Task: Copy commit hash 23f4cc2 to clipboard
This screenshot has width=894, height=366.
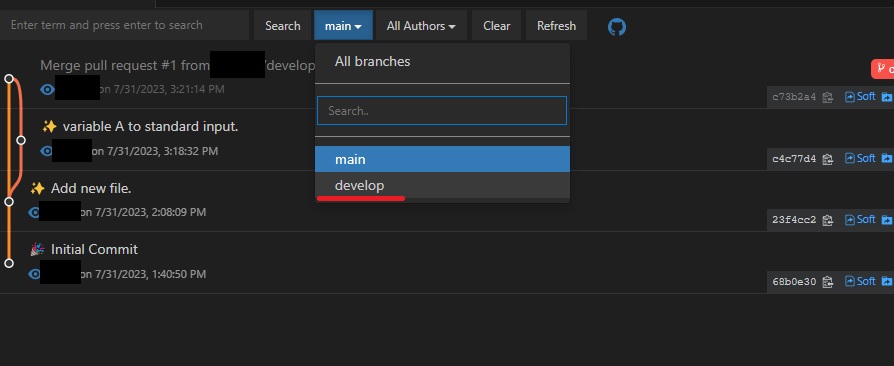Action: point(828,220)
